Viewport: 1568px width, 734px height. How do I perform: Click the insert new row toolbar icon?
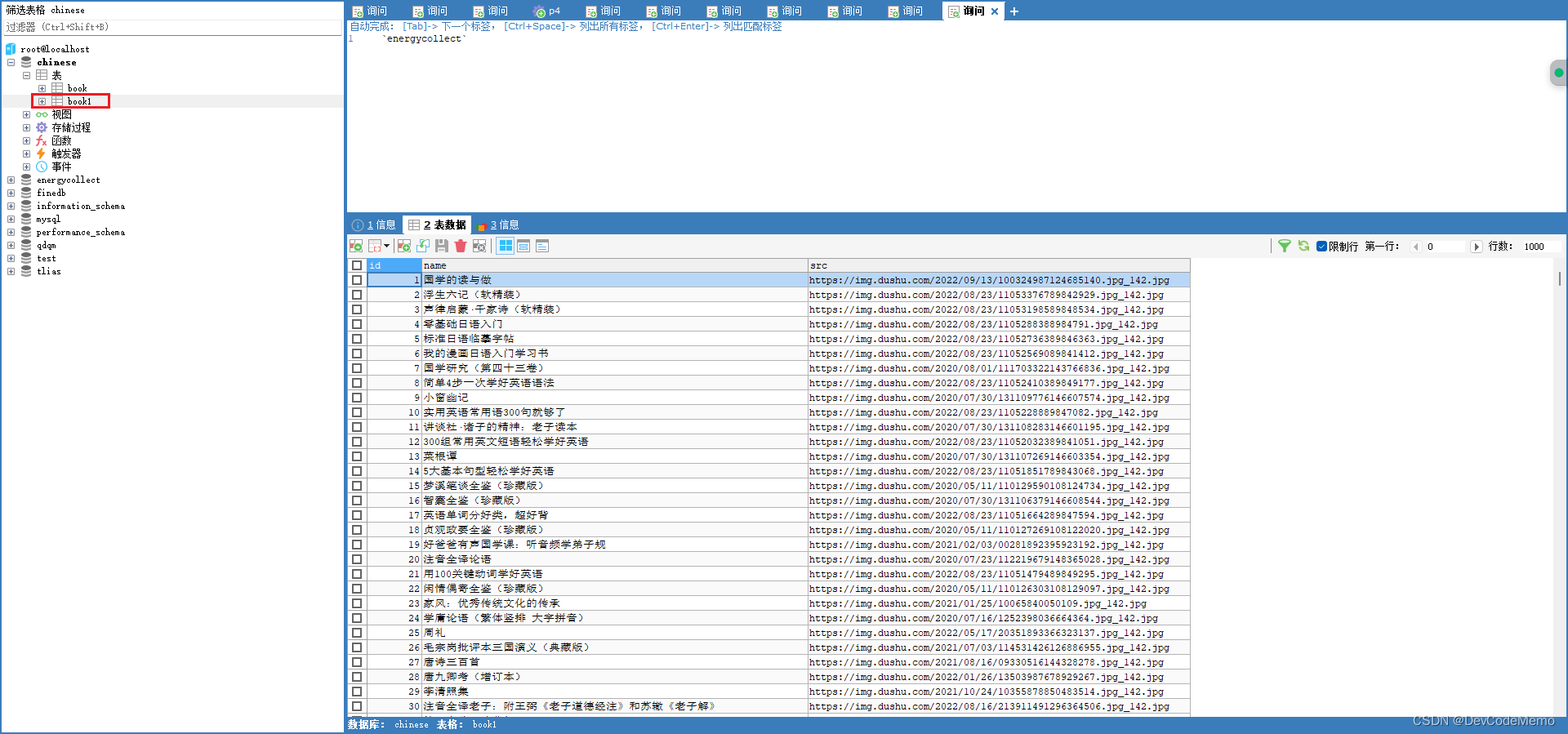[403, 246]
